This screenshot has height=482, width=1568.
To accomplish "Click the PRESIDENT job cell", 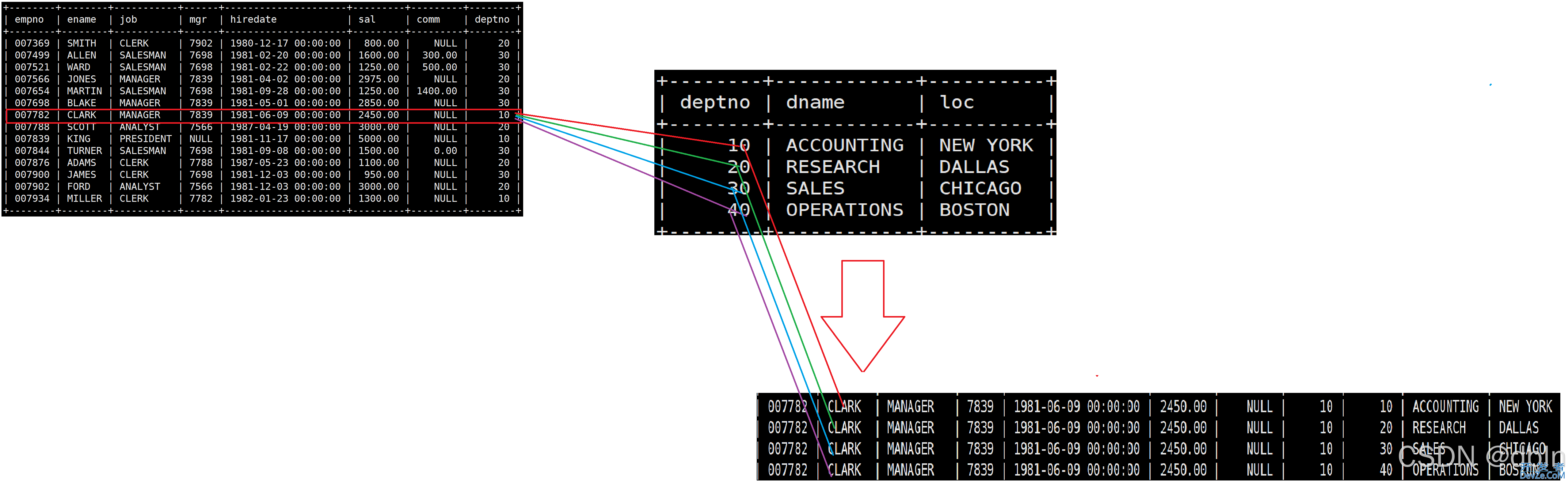I will (x=146, y=139).
